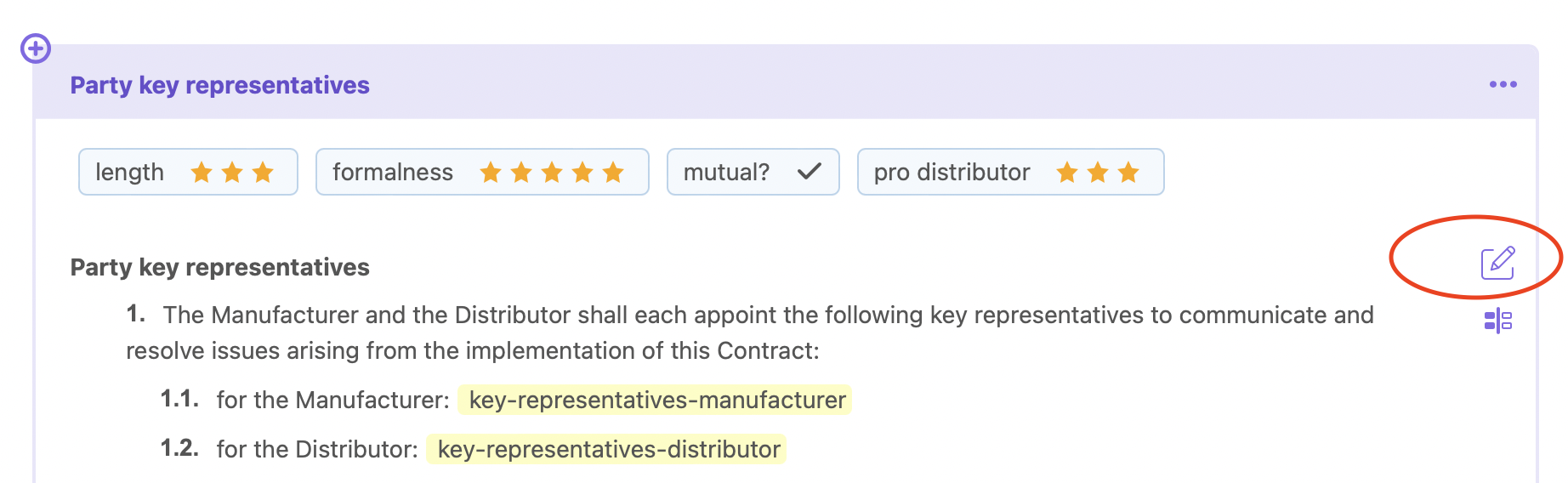Click the split-layout icon below the edit pencil
The width and height of the screenshot is (1568, 483).
click(x=1497, y=321)
